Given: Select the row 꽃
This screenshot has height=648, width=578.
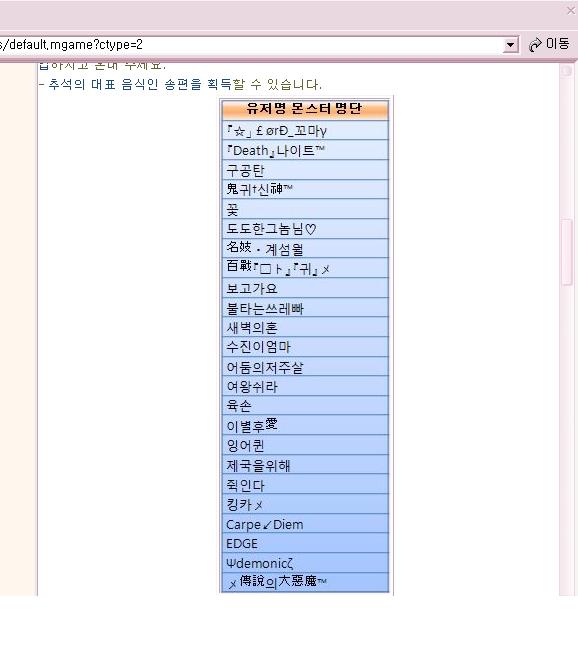Looking at the screenshot, I should 305,209.
